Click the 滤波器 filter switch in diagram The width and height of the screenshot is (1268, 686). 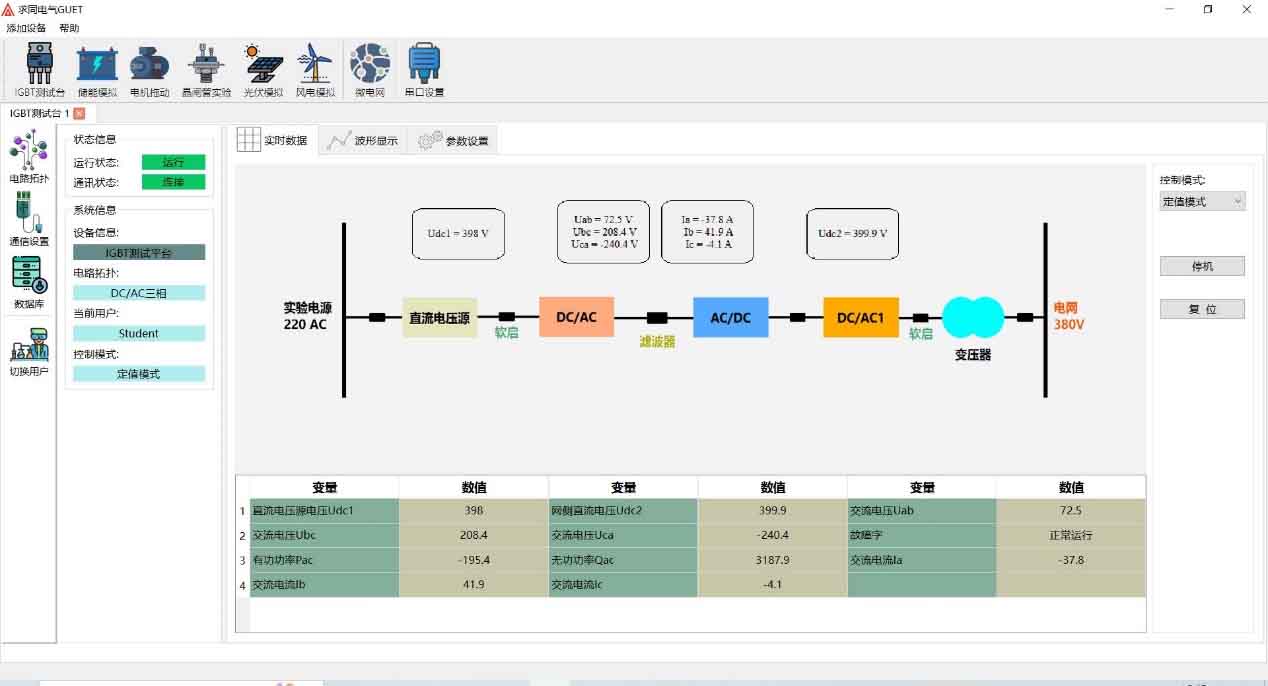pyautogui.click(x=657, y=318)
